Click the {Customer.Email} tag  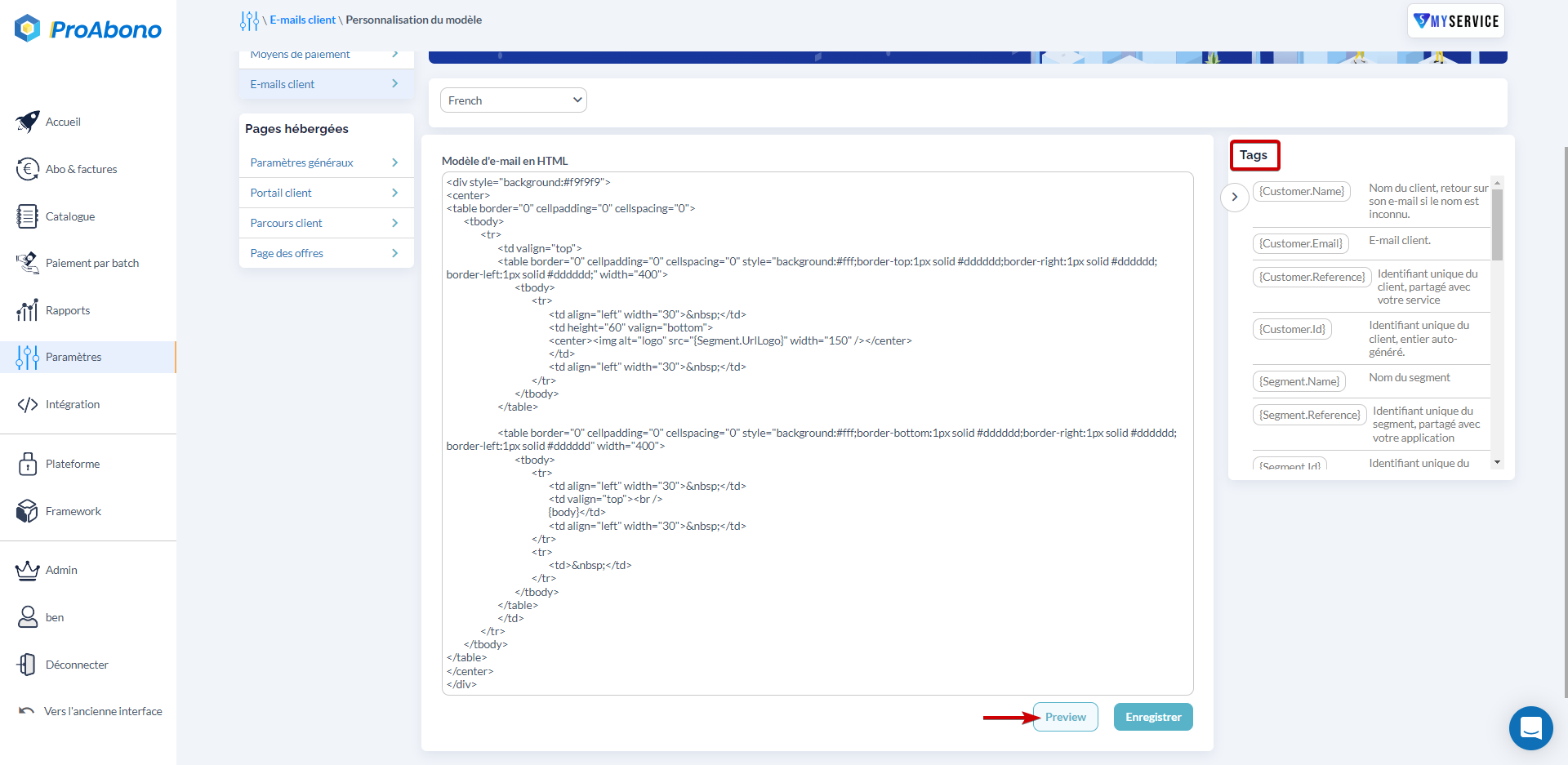[1300, 243]
